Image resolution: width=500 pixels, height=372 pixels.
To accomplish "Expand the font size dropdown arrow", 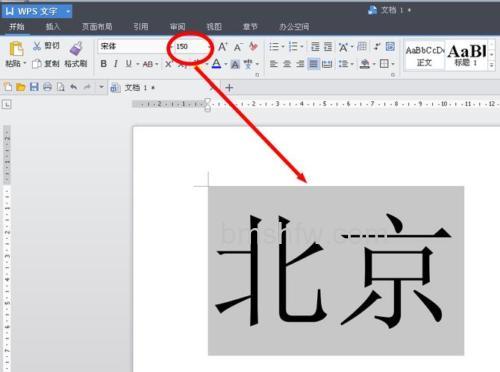I will pyautogui.click(x=209, y=47).
